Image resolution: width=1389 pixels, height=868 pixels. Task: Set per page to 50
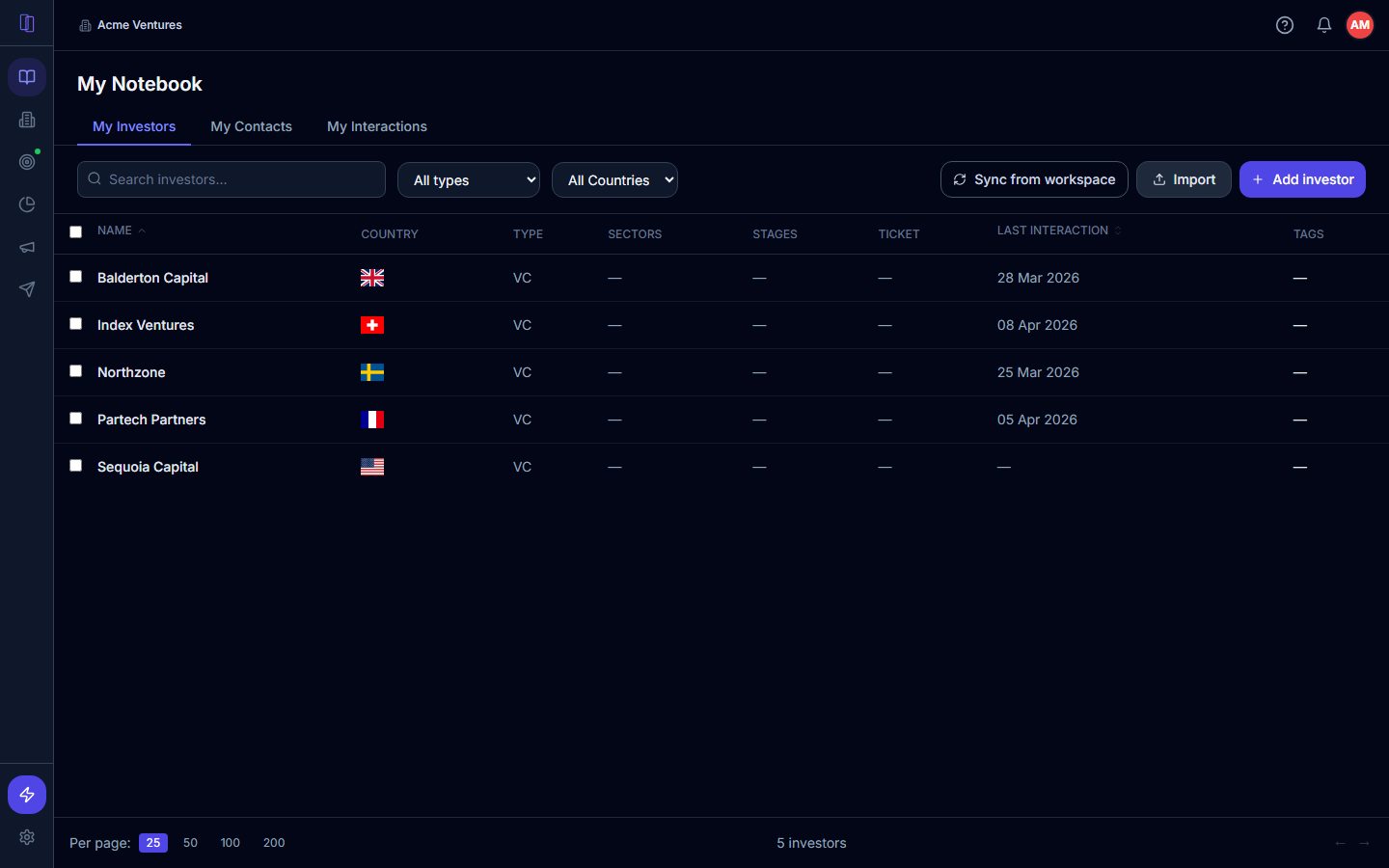pos(190,843)
